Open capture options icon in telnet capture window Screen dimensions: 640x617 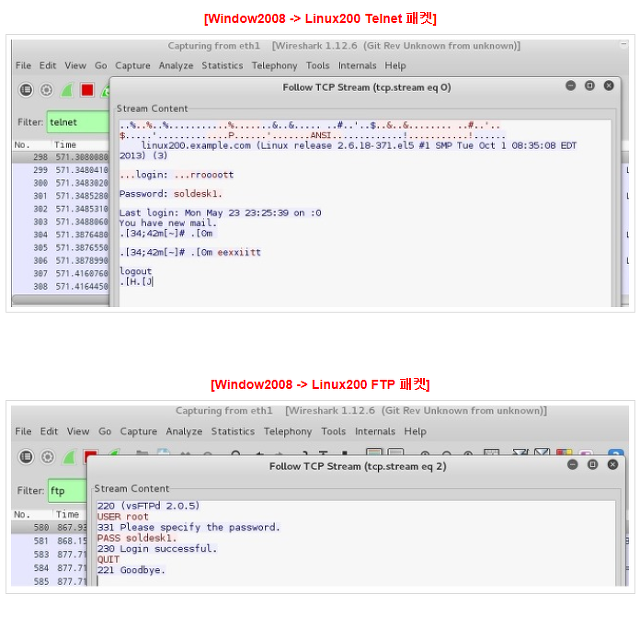pyautogui.click(x=46, y=90)
